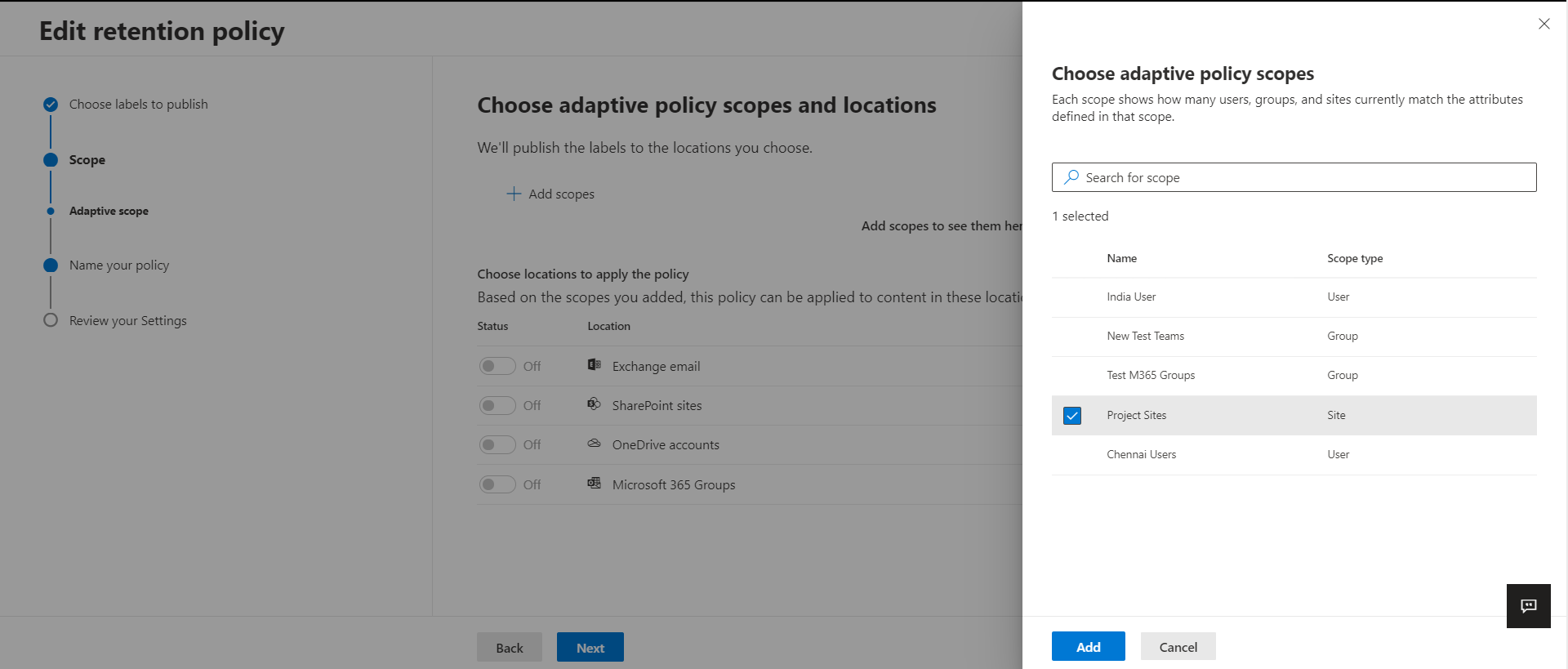The image size is (1568, 669).
Task: Toggle the Exchange email status switch
Action: [x=497, y=366]
